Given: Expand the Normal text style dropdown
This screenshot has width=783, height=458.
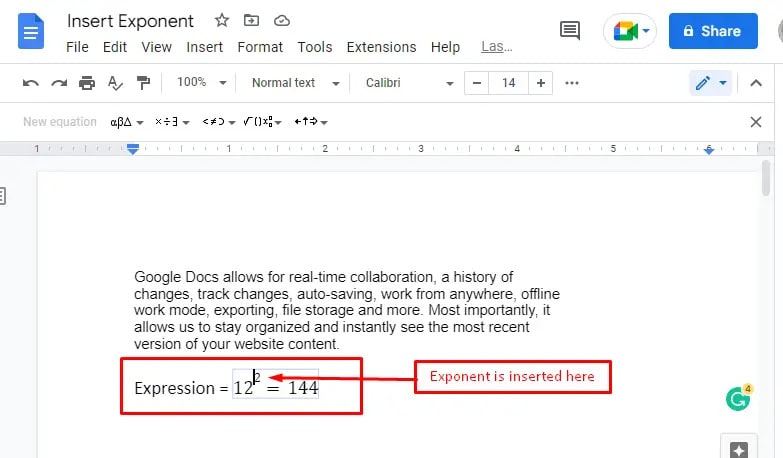Looking at the screenshot, I should tap(296, 83).
